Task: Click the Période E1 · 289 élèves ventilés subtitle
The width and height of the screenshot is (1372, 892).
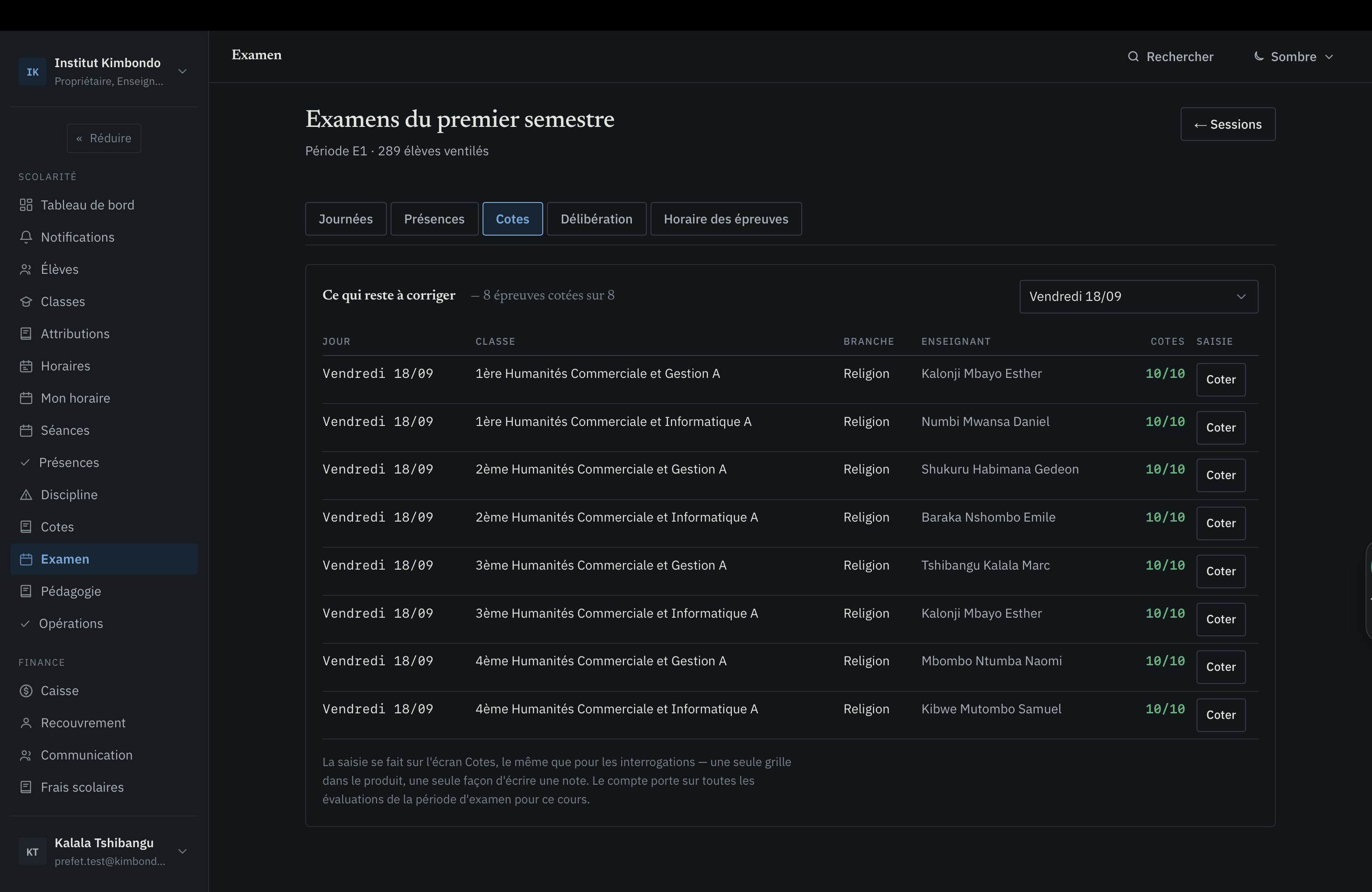Action: [397, 151]
